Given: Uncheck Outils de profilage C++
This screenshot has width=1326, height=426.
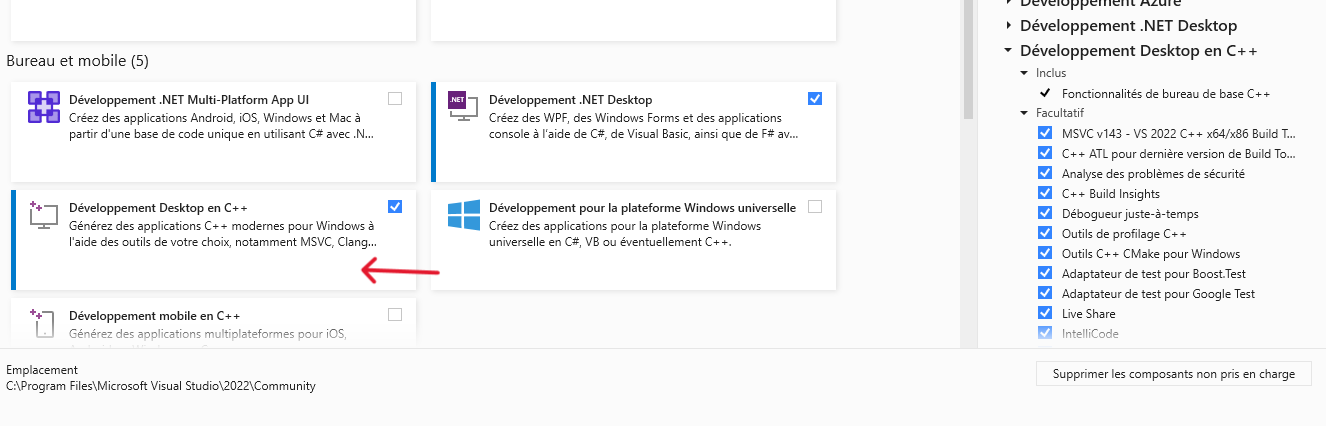Looking at the screenshot, I should (1045, 233).
